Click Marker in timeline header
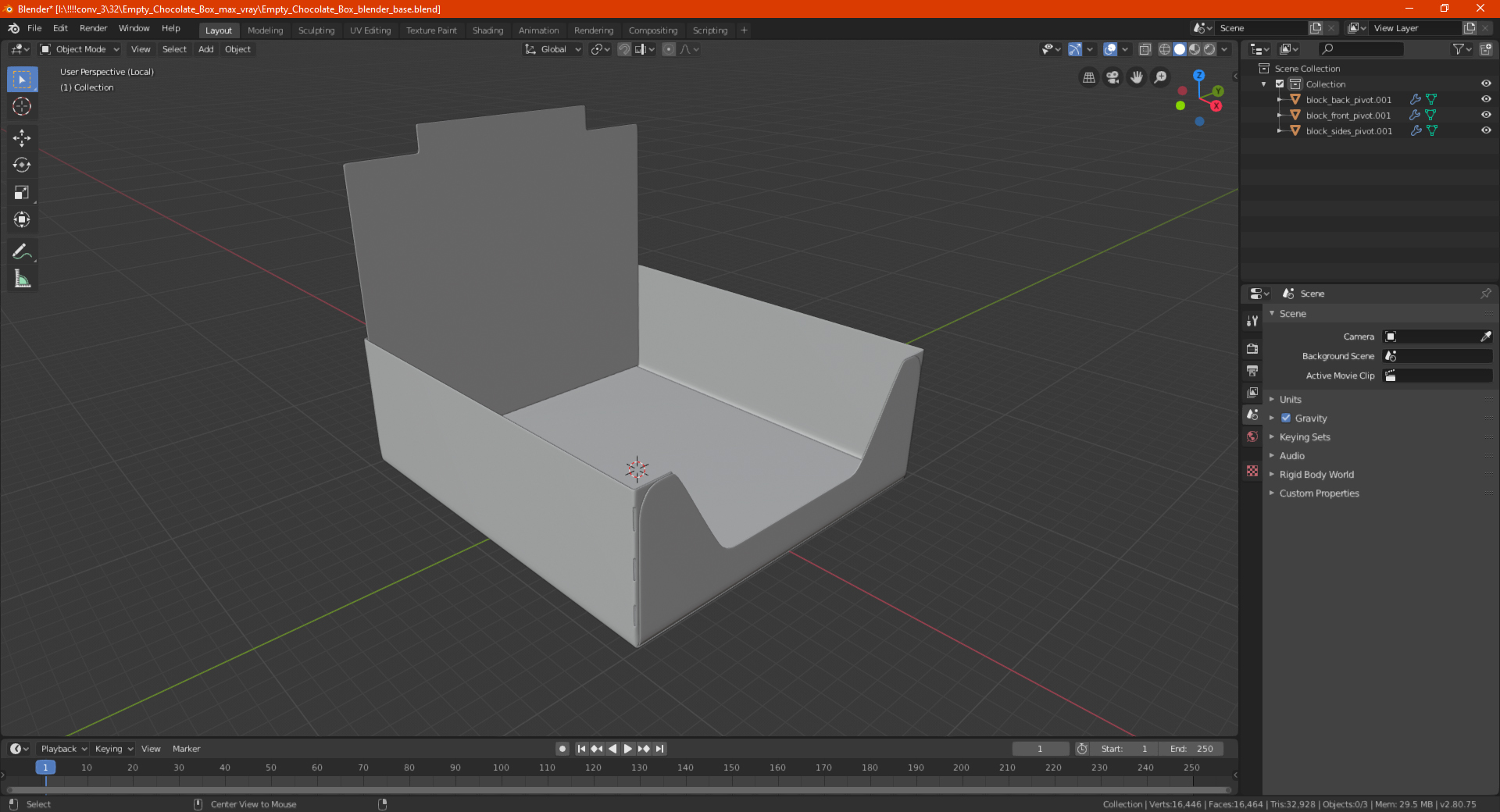Screen dimensions: 1500x812 click(x=186, y=749)
